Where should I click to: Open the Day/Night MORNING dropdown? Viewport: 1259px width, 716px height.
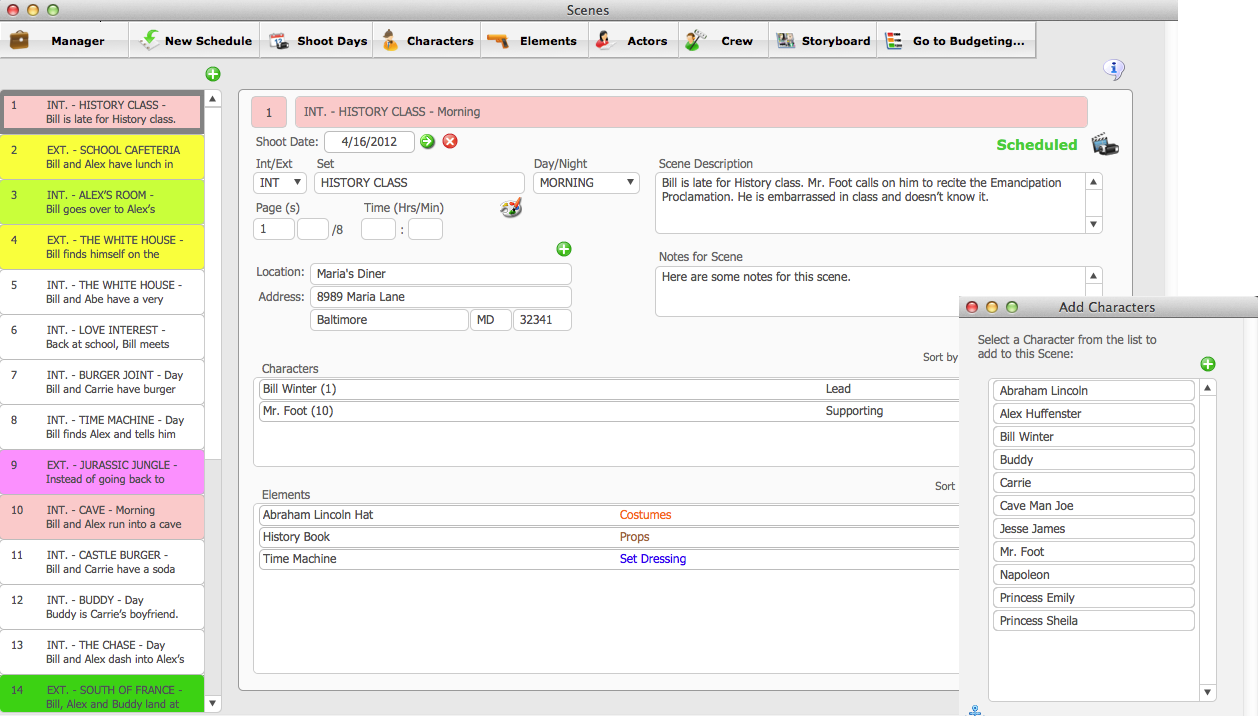coord(586,183)
